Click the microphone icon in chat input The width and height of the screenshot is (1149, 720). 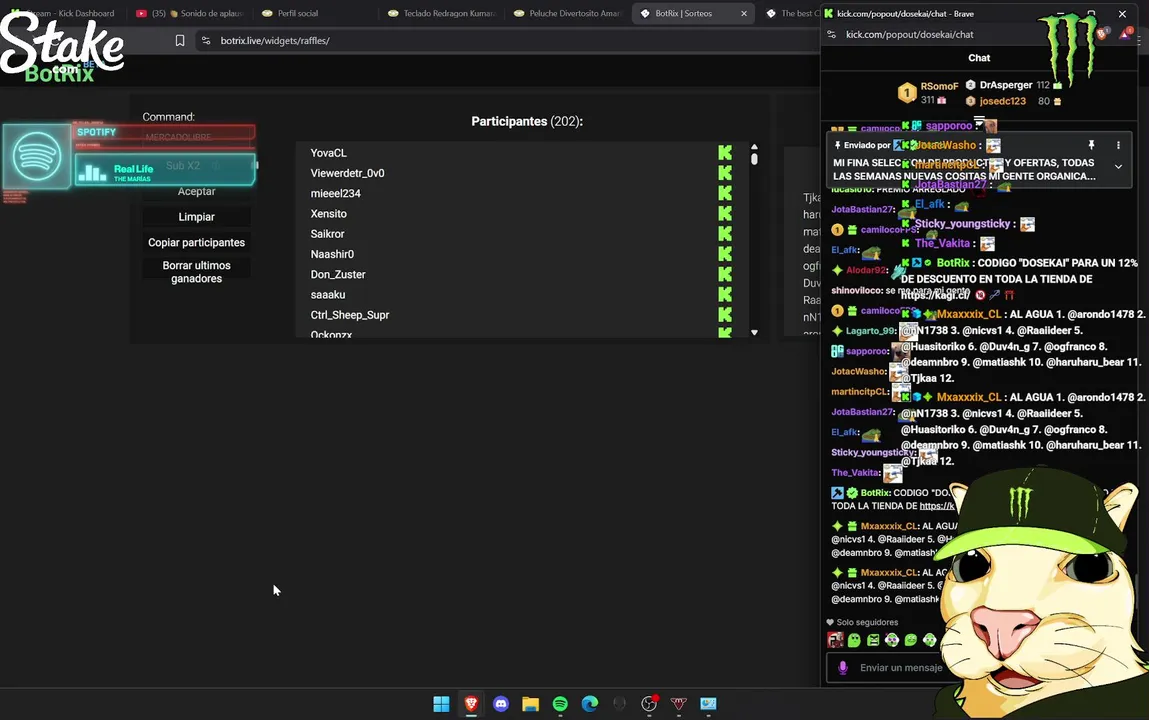coord(843,667)
